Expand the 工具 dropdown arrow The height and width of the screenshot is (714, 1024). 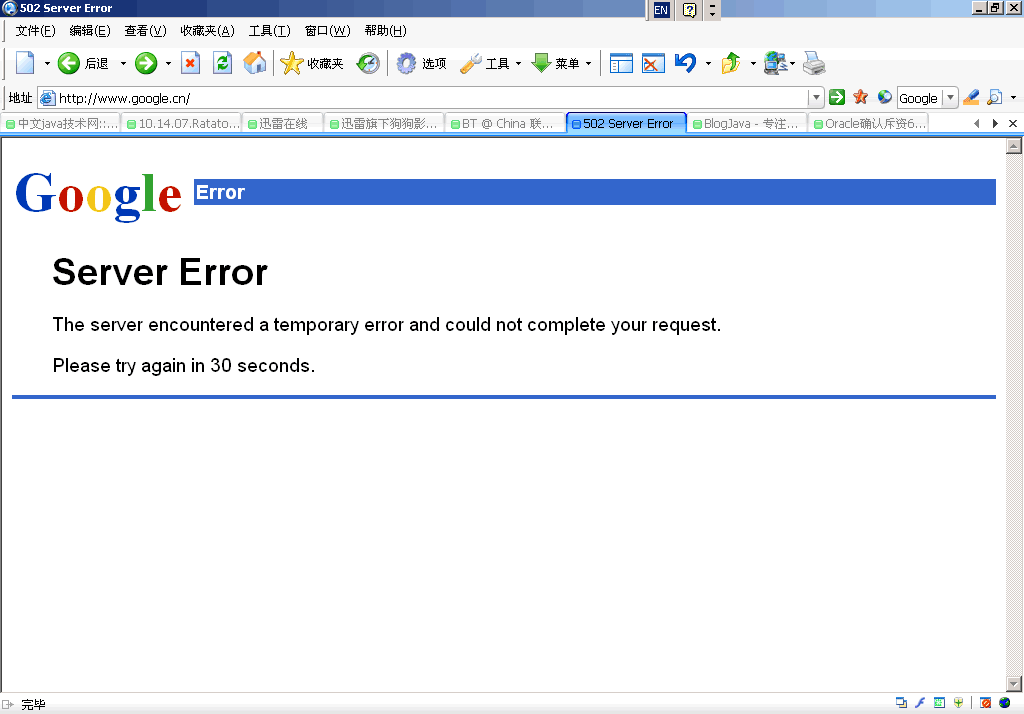click(519, 63)
